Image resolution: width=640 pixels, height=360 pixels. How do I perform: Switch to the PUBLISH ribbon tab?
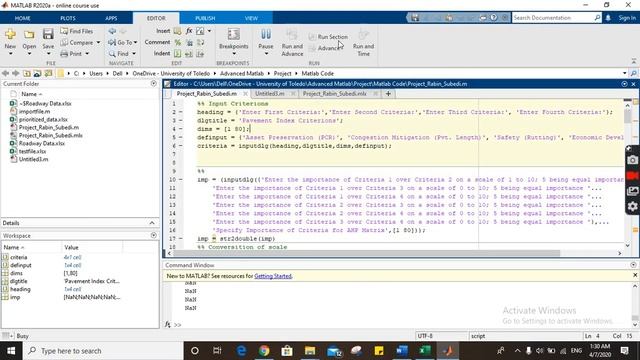[x=205, y=18]
